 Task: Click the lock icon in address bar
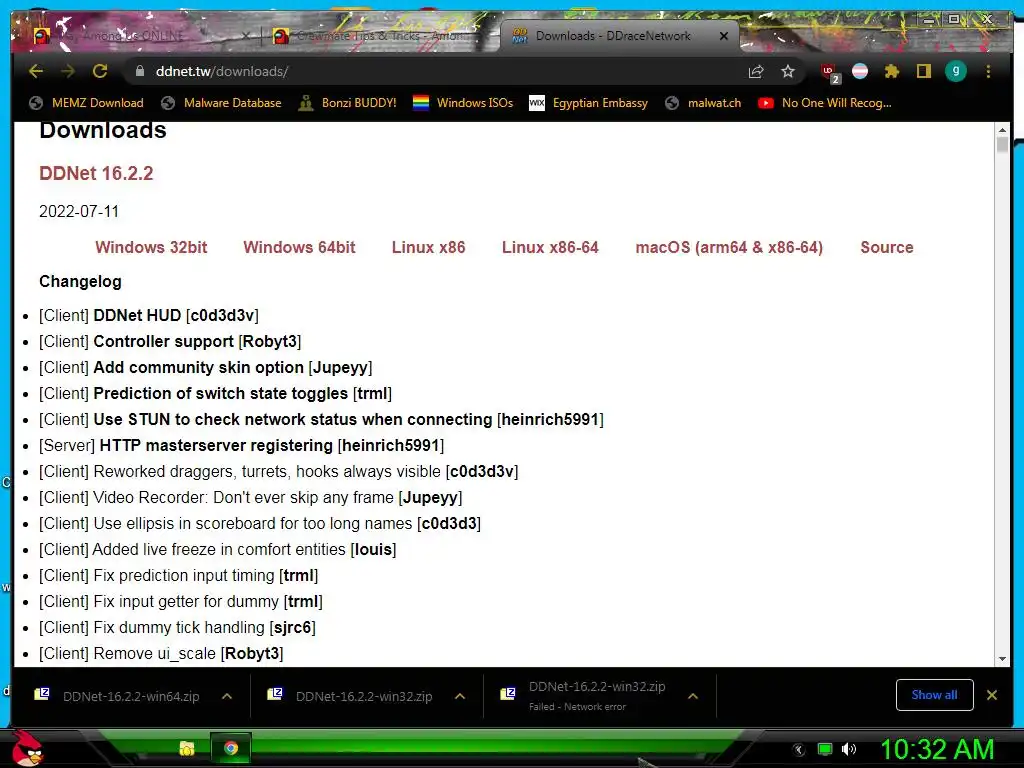139,71
